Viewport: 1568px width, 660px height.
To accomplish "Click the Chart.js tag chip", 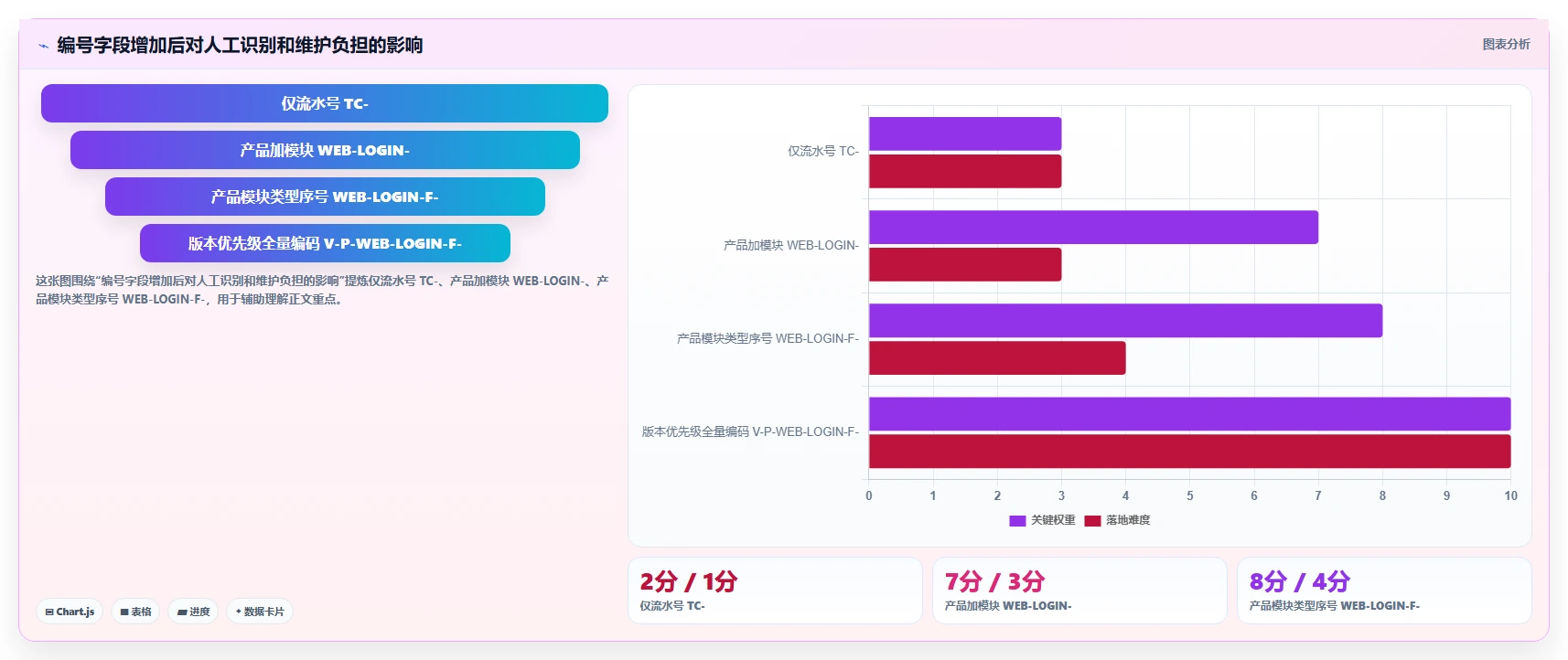I will [70, 612].
